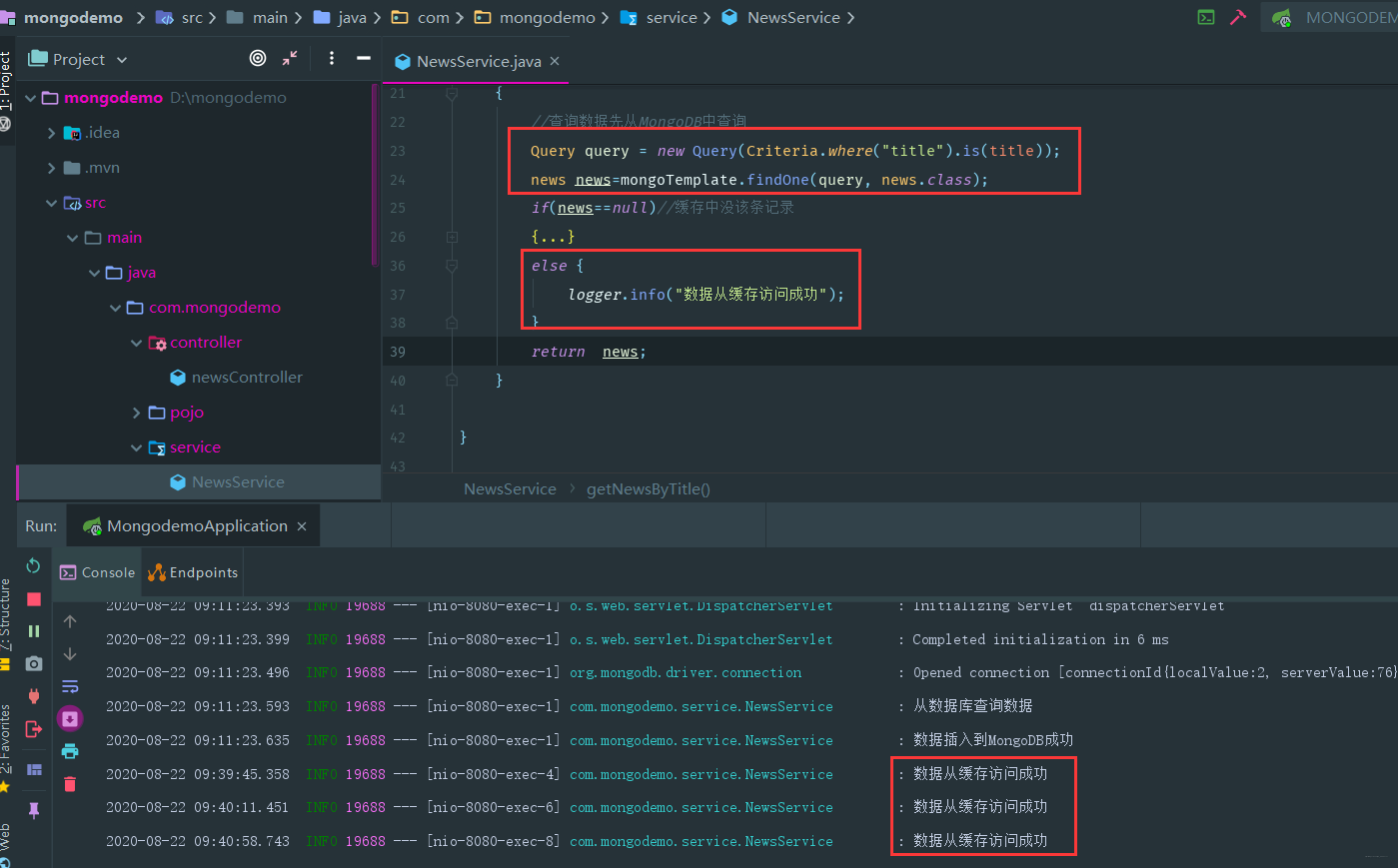Open Project panel options via three dots
This screenshot has width=1398, height=868.
coord(332,58)
